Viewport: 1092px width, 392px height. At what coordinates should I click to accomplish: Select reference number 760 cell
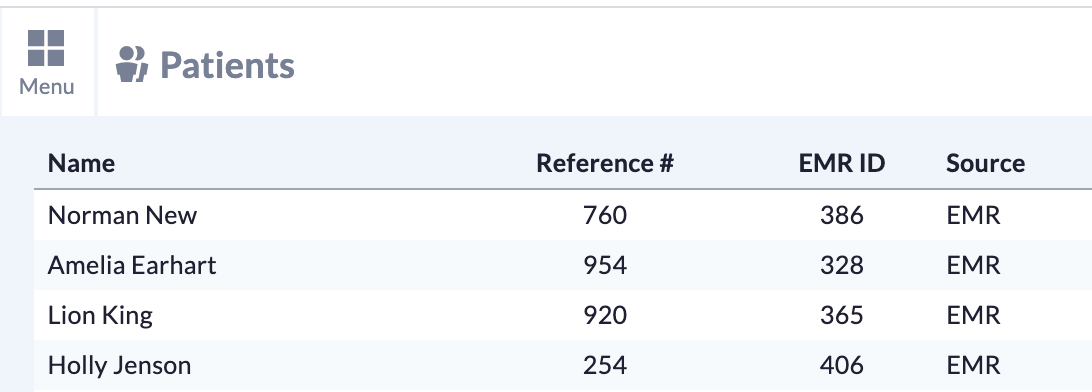[605, 215]
